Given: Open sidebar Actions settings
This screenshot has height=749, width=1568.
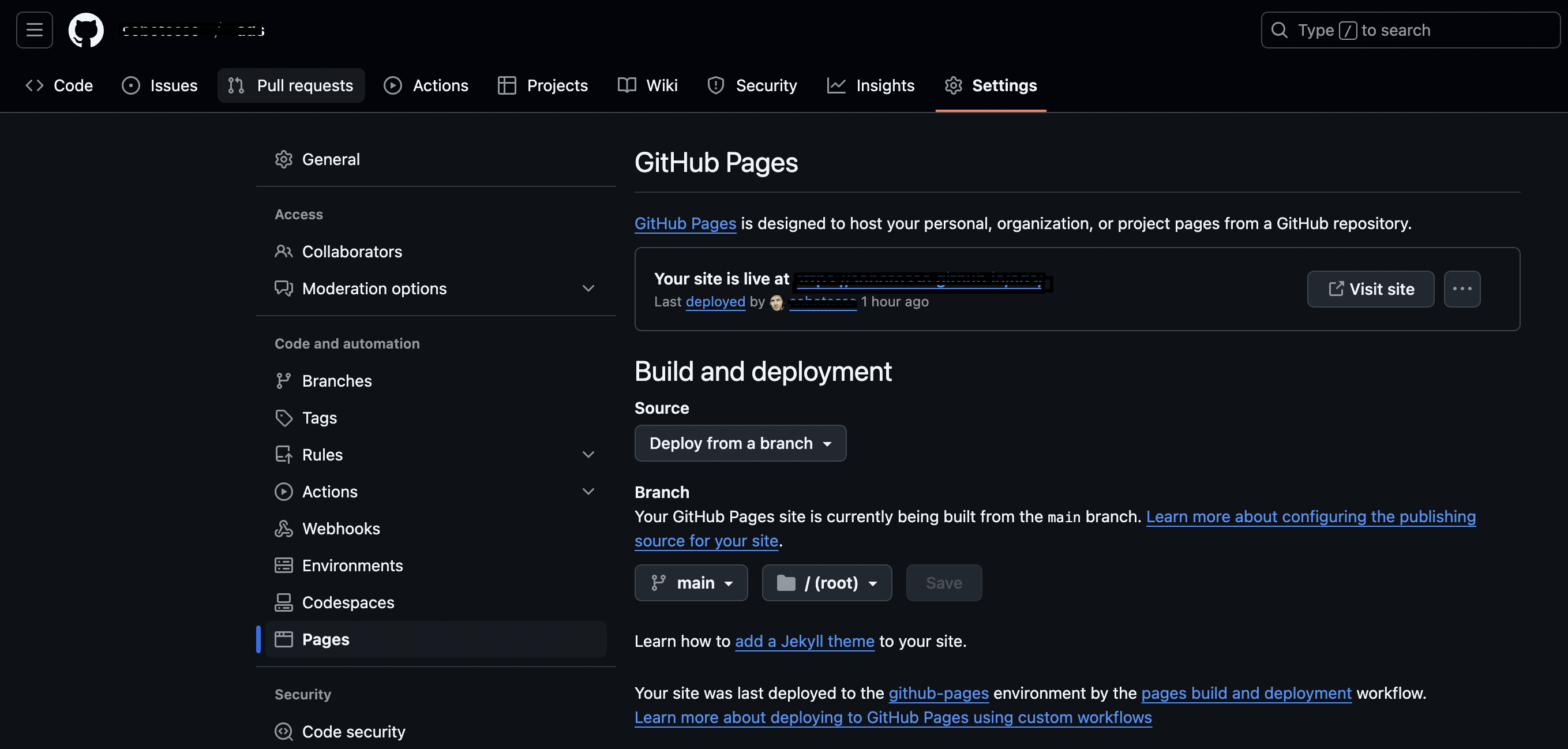Looking at the screenshot, I should [436, 492].
